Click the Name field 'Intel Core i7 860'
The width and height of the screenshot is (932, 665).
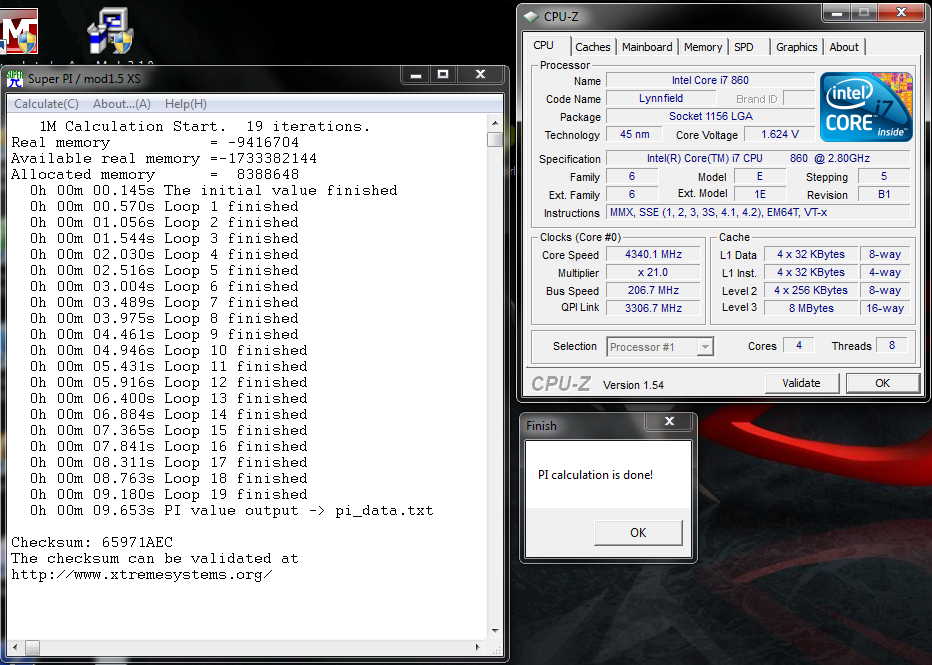pos(710,80)
